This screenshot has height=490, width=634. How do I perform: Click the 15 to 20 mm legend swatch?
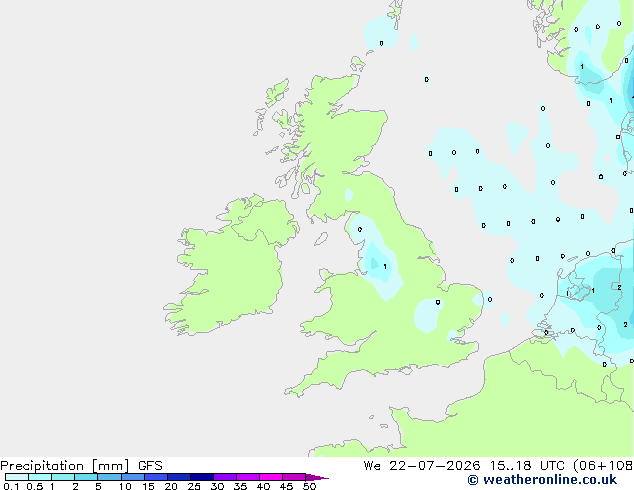[156, 477]
